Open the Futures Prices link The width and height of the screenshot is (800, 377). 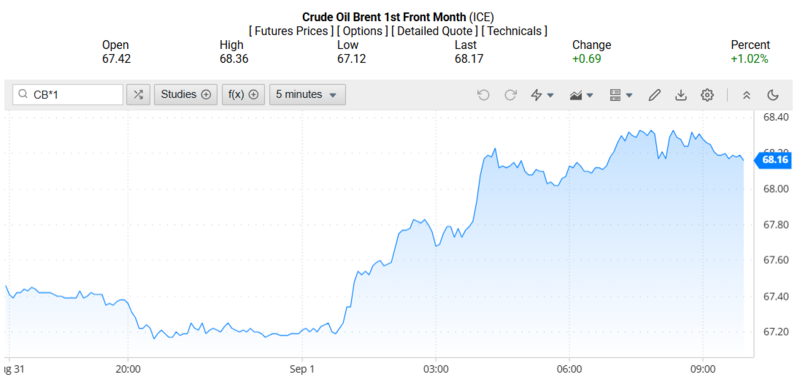pos(291,31)
